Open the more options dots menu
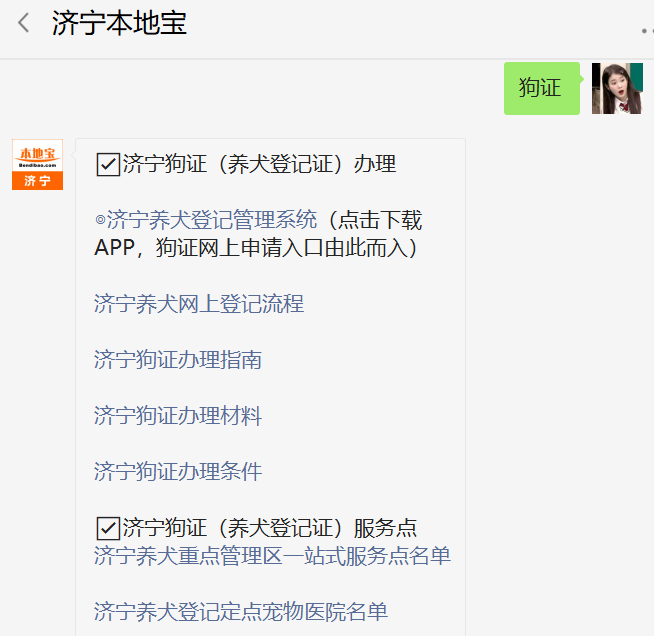The image size is (654, 636). click(647, 31)
